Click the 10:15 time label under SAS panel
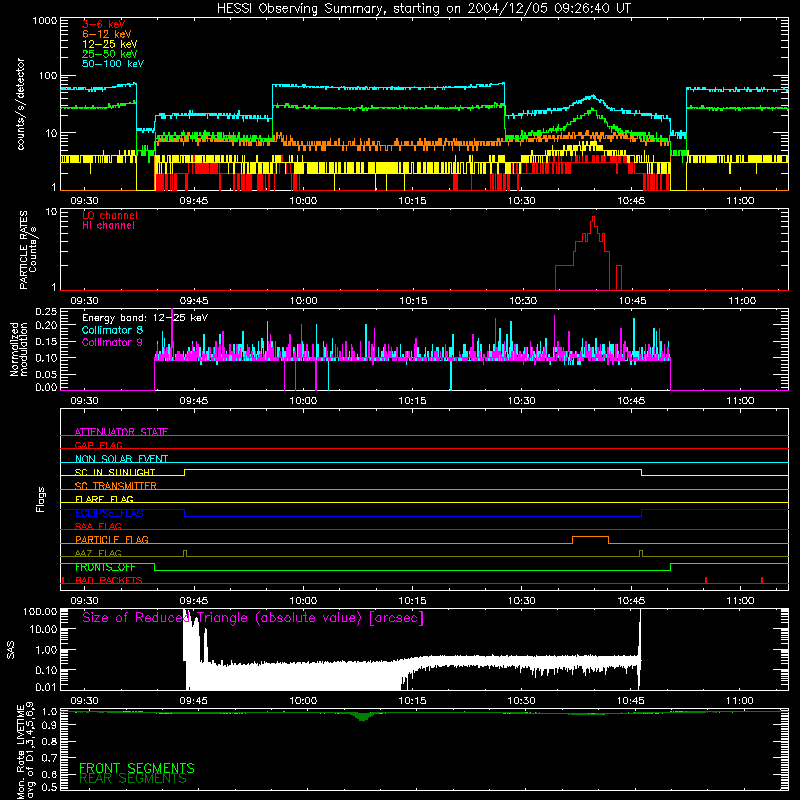 412,701
